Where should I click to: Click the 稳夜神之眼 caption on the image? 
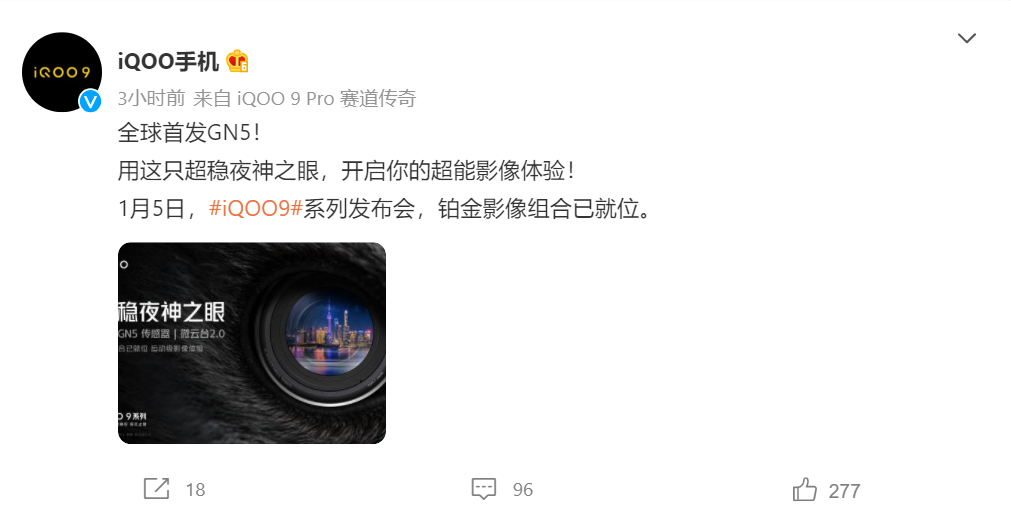pyautogui.click(x=172, y=312)
